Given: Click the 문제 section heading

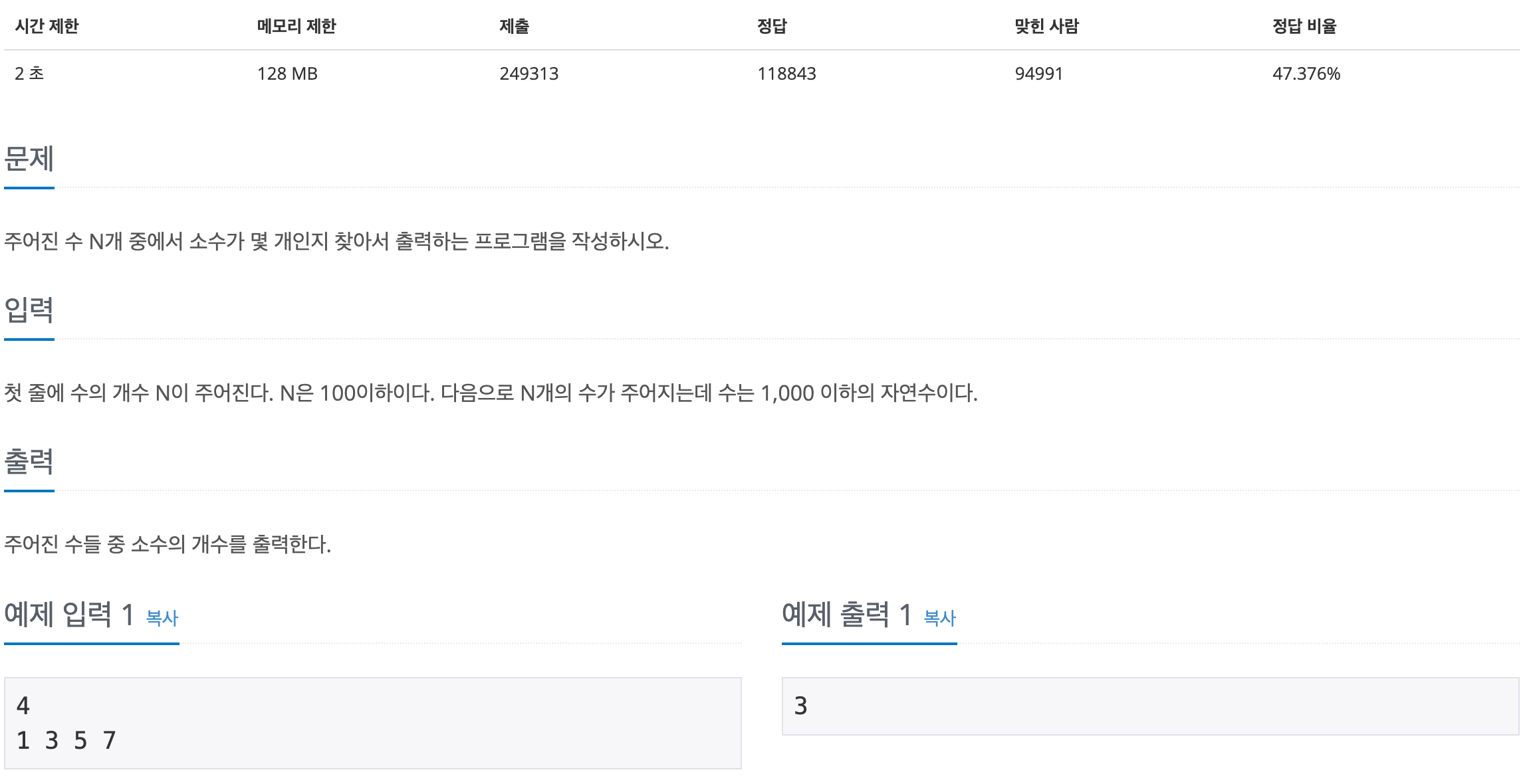Looking at the screenshot, I should (29, 159).
